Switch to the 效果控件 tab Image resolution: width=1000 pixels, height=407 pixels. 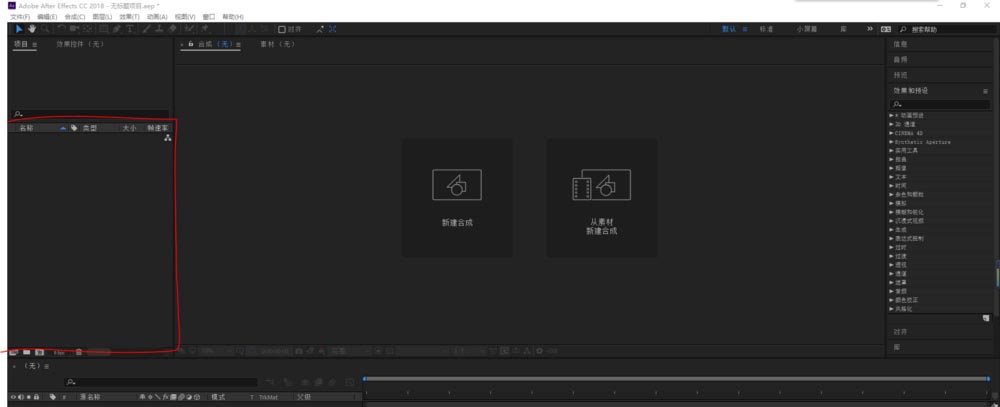pyautogui.click(x=76, y=45)
